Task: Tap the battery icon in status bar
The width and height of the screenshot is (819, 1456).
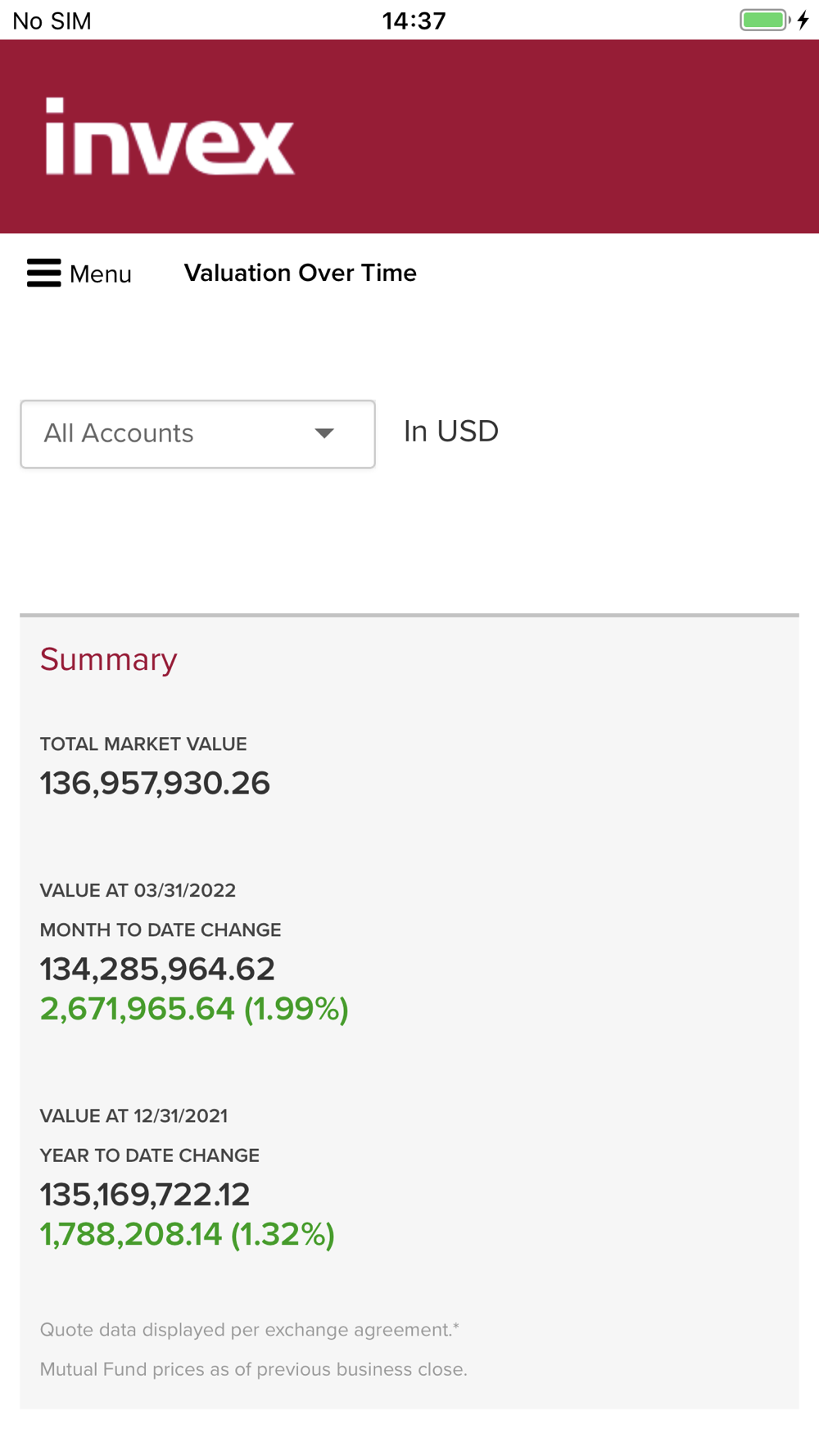Action: coord(764,20)
